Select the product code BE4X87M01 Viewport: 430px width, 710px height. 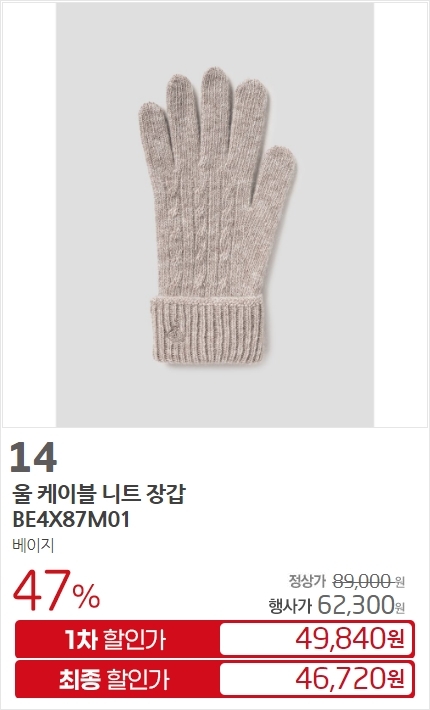[x=72, y=519]
